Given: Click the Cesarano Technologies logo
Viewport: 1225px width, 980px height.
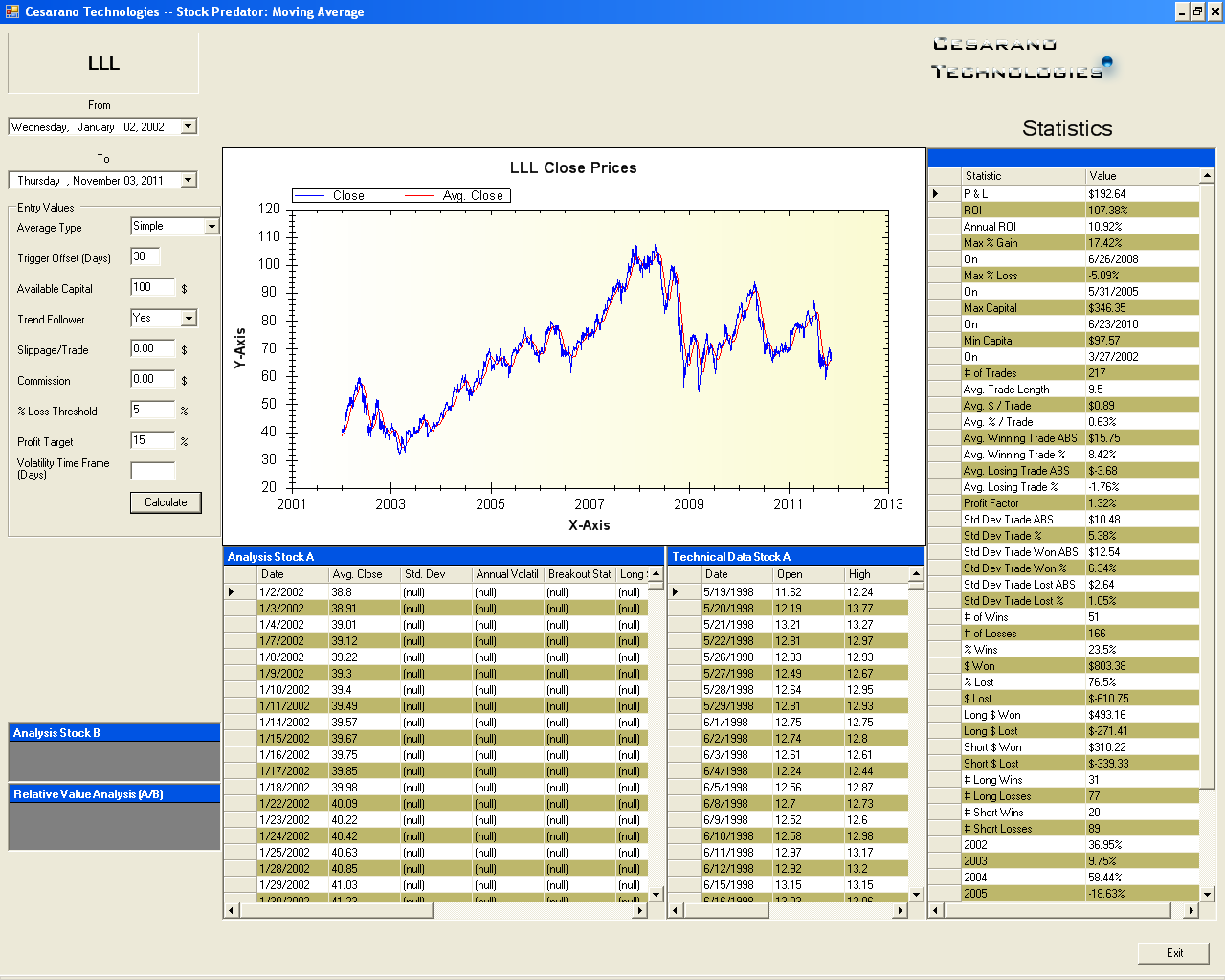Looking at the screenshot, I should tap(1022, 57).
